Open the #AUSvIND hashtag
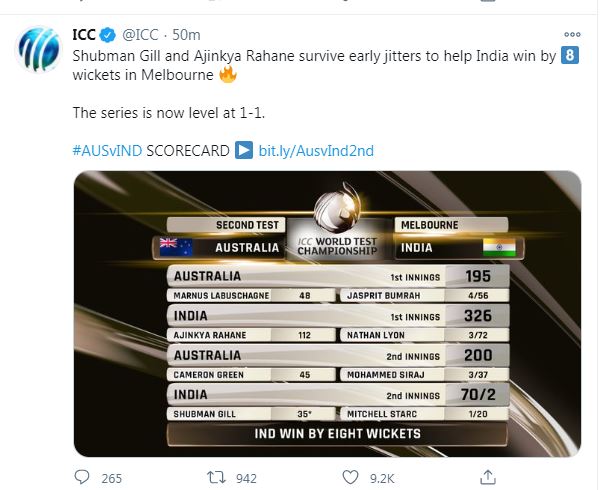 tap(107, 151)
